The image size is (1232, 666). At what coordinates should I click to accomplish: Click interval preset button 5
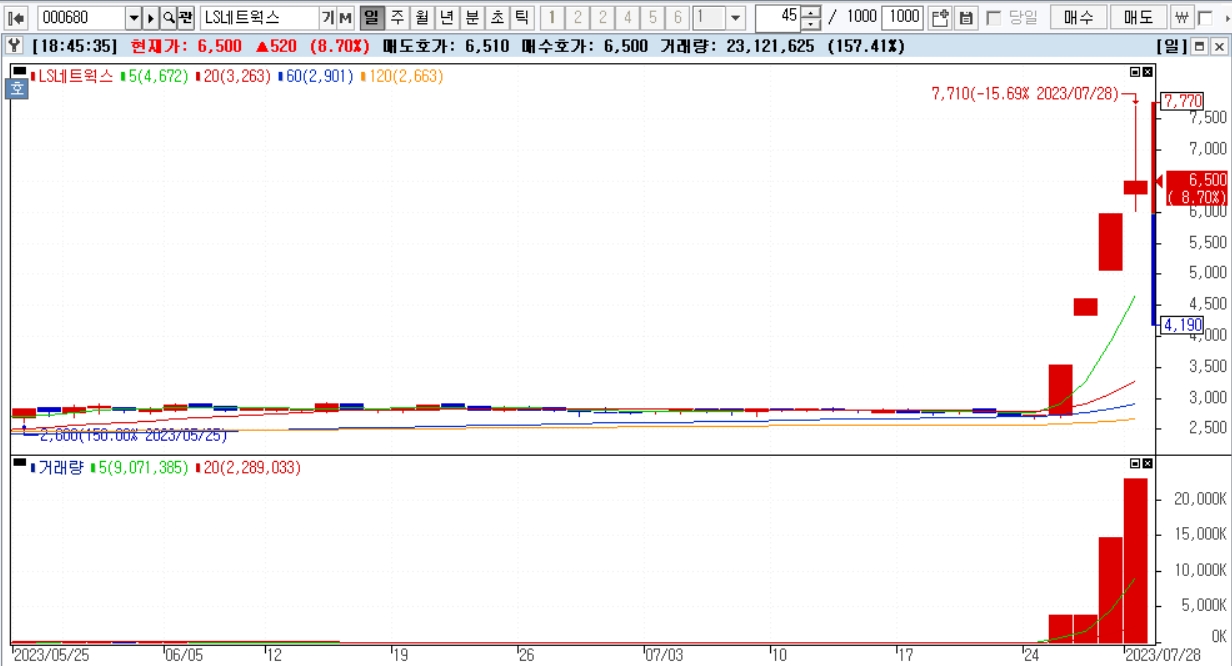652,17
